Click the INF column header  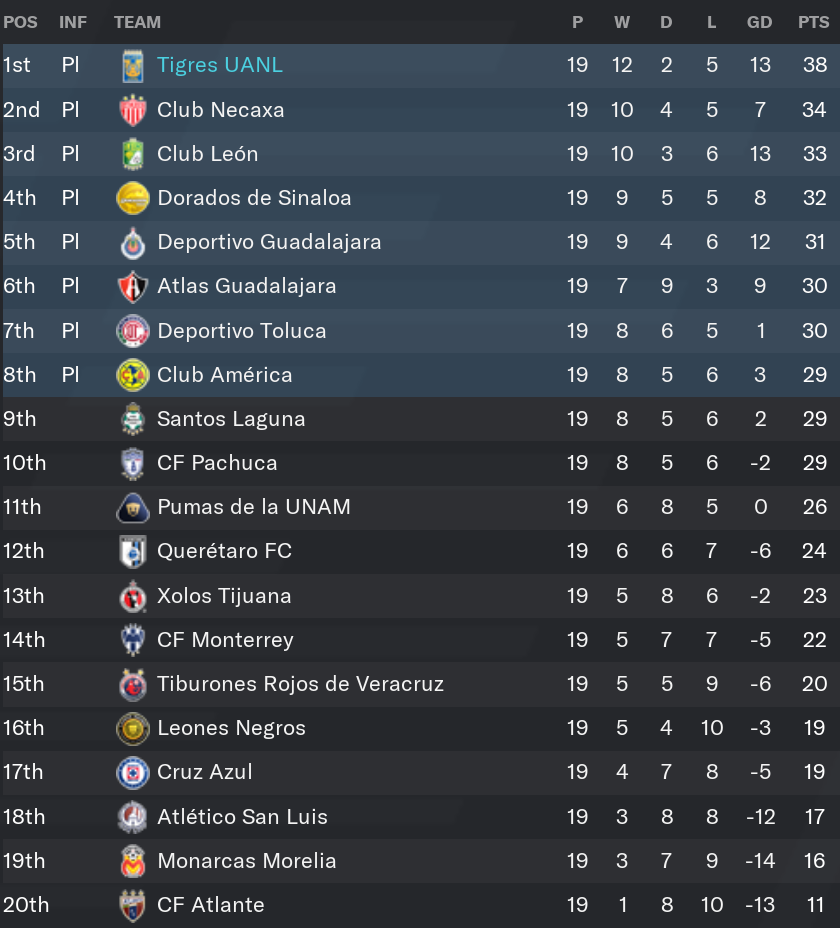click(x=73, y=22)
